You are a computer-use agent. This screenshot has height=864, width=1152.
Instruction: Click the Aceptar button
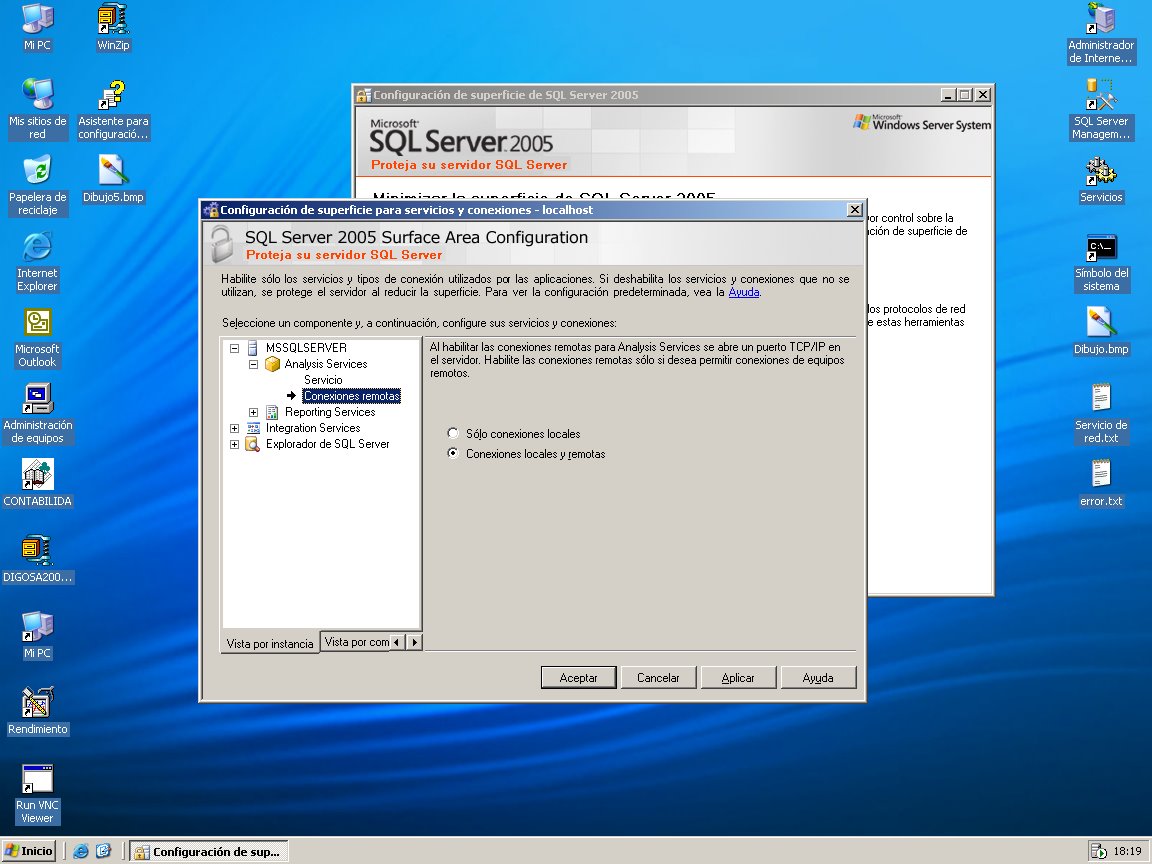578,677
